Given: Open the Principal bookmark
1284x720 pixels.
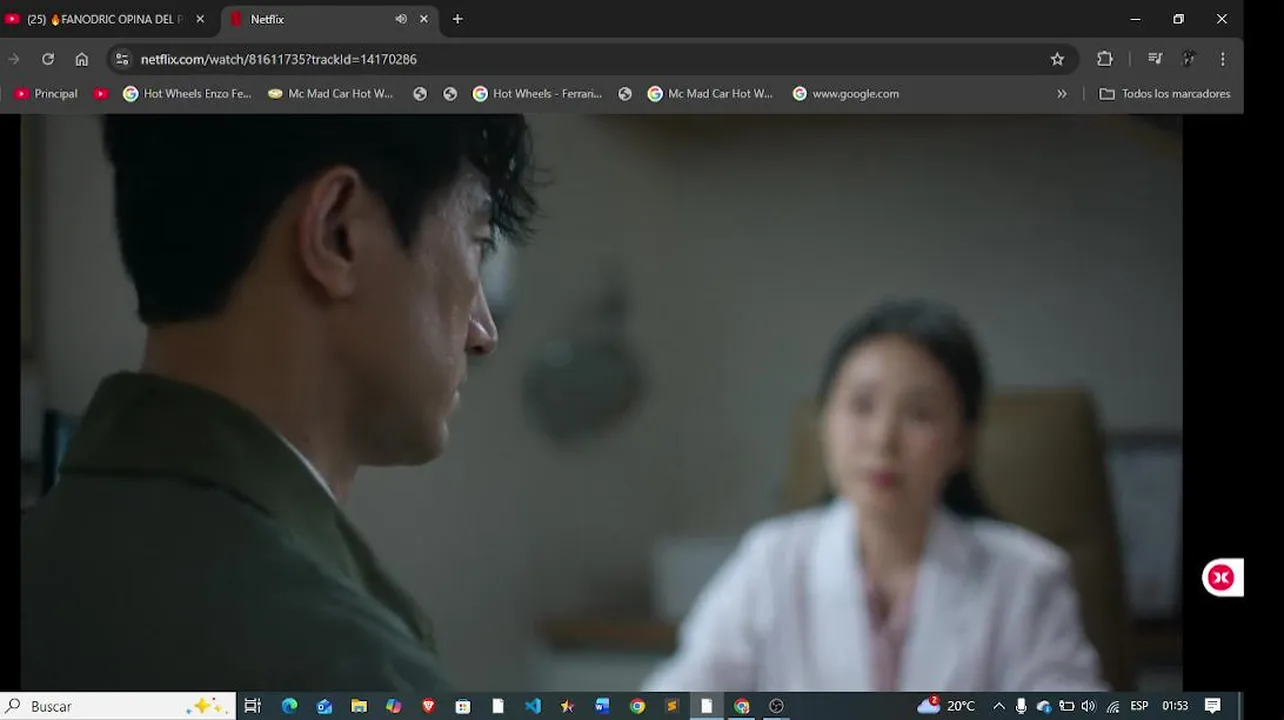Looking at the screenshot, I should (x=46, y=93).
